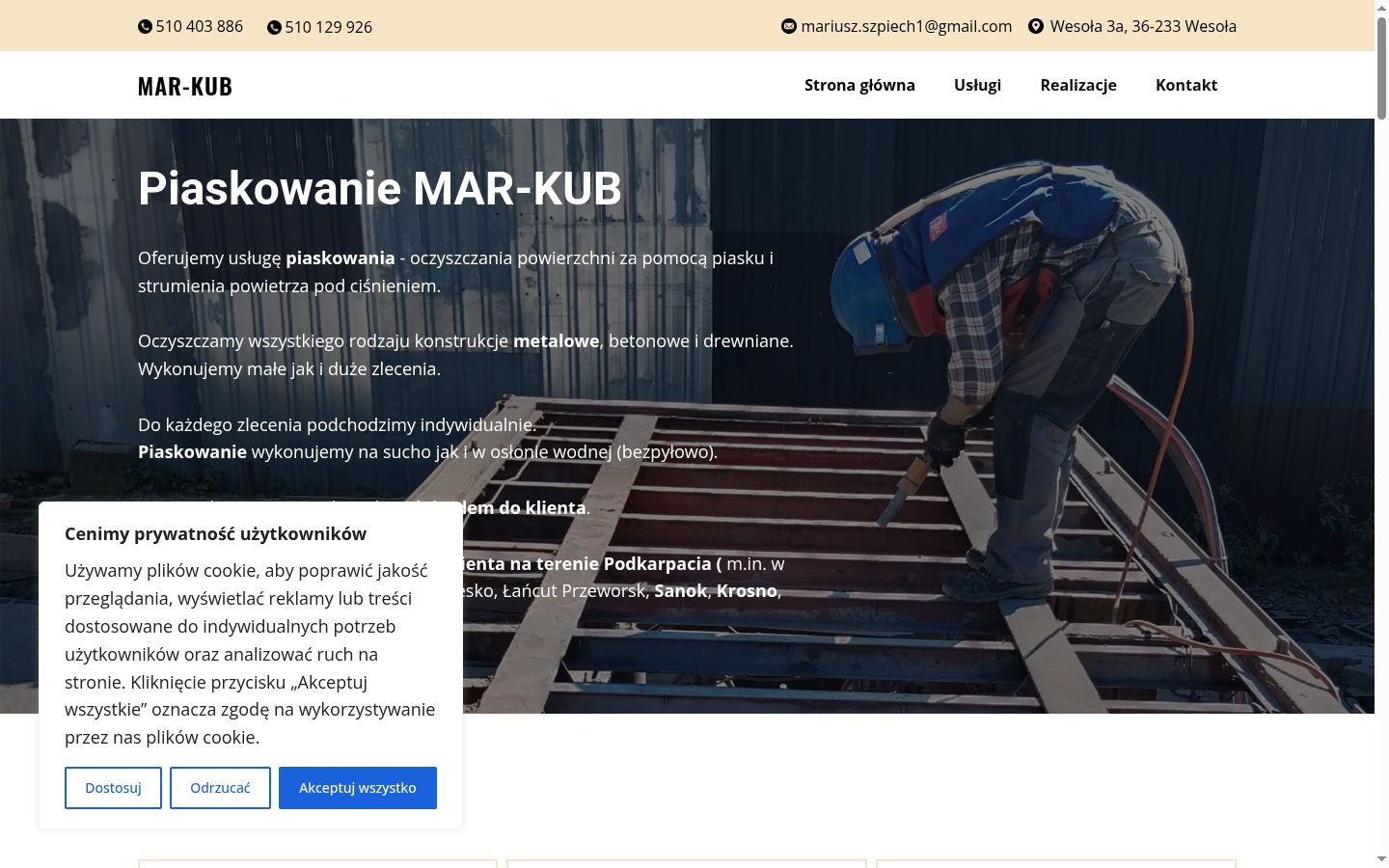
Task: Click the scrollbar down arrow
Action: [x=1381, y=858]
